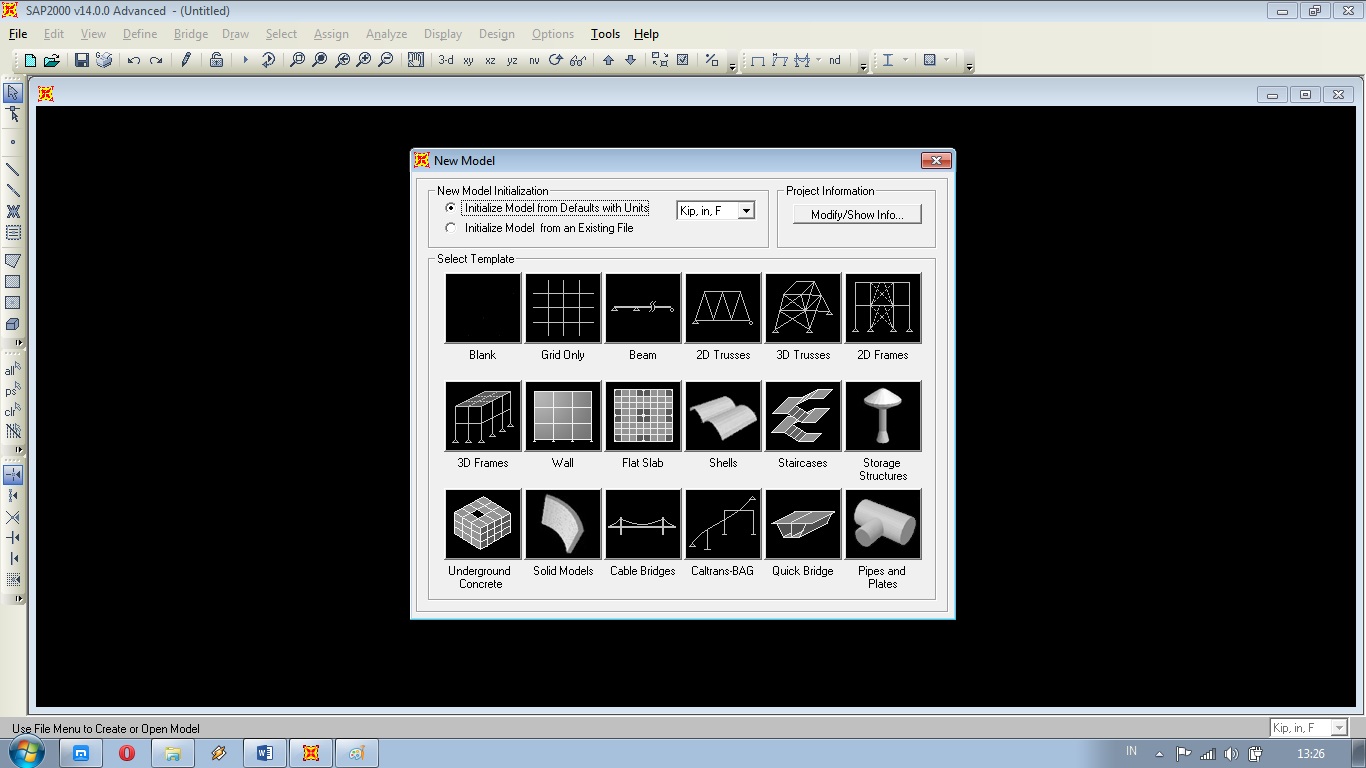Open the Bridge menu
Viewport: 1366px width, 768px height.
tap(189, 33)
